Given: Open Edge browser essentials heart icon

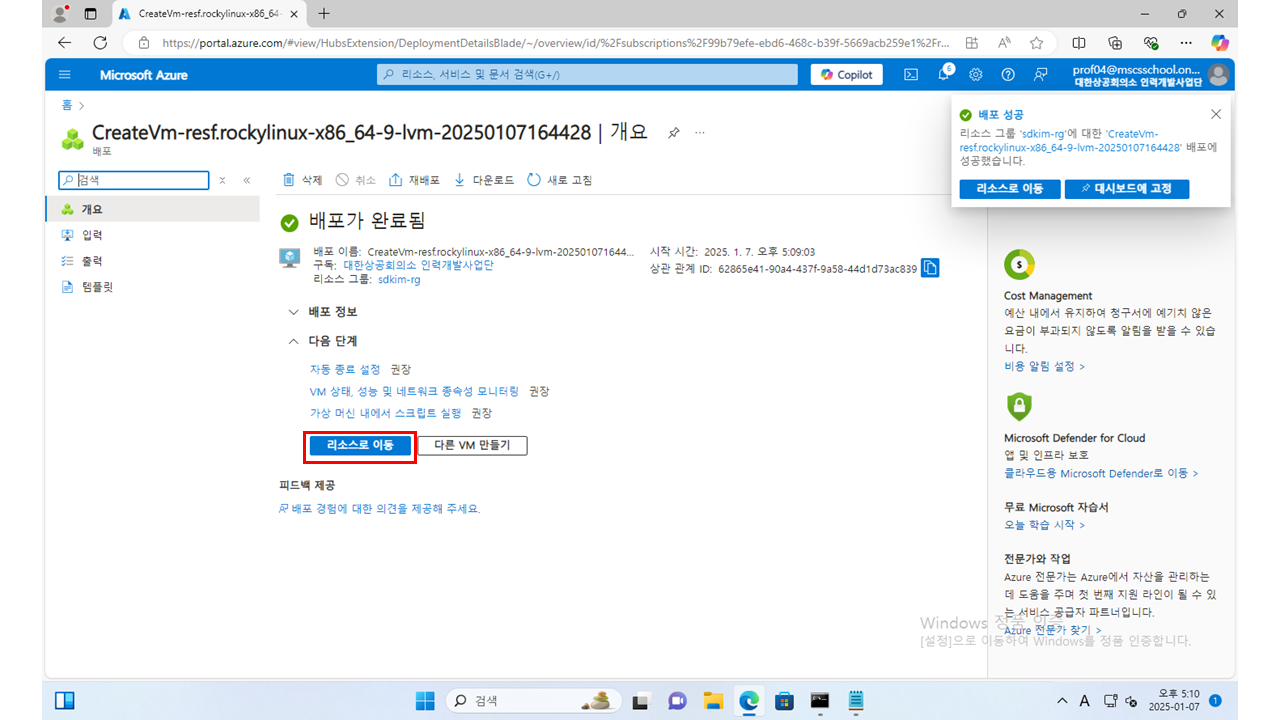Looking at the screenshot, I should [x=1151, y=43].
